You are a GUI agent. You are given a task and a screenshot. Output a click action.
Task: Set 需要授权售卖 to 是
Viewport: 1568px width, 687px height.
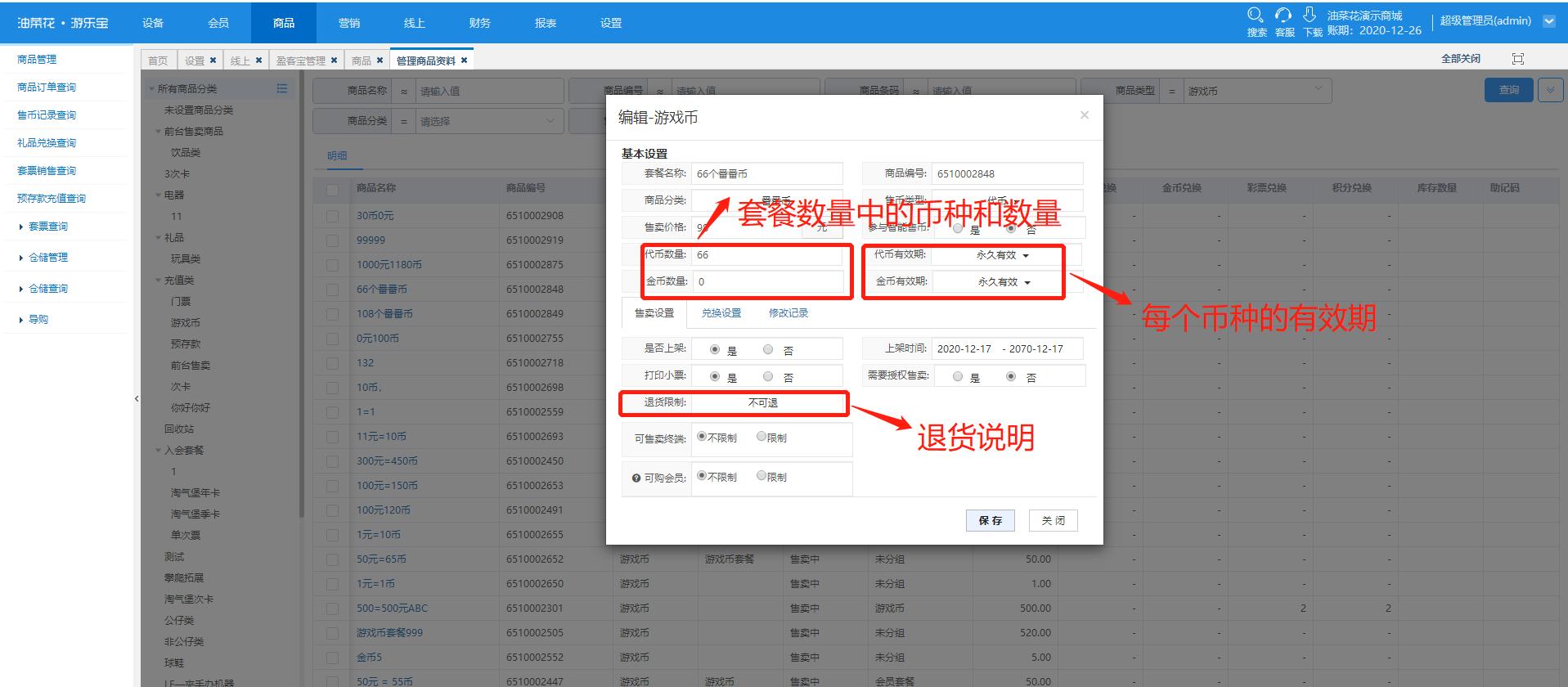tap(958, 376)
